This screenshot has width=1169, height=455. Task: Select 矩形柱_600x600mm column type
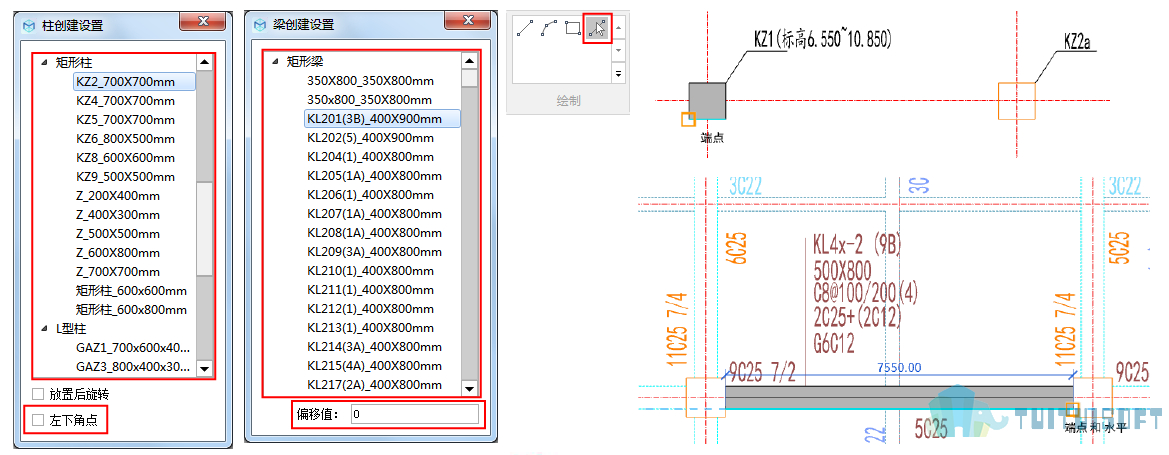coord(131,290)
